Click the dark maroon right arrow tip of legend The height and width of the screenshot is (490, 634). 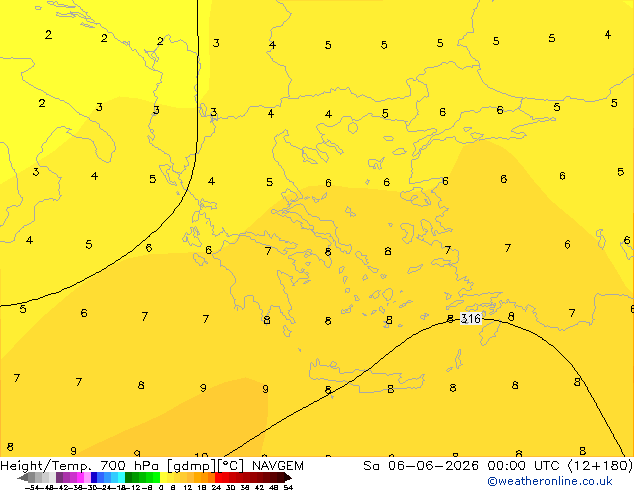pyautogui.click(x=287, y=478)
